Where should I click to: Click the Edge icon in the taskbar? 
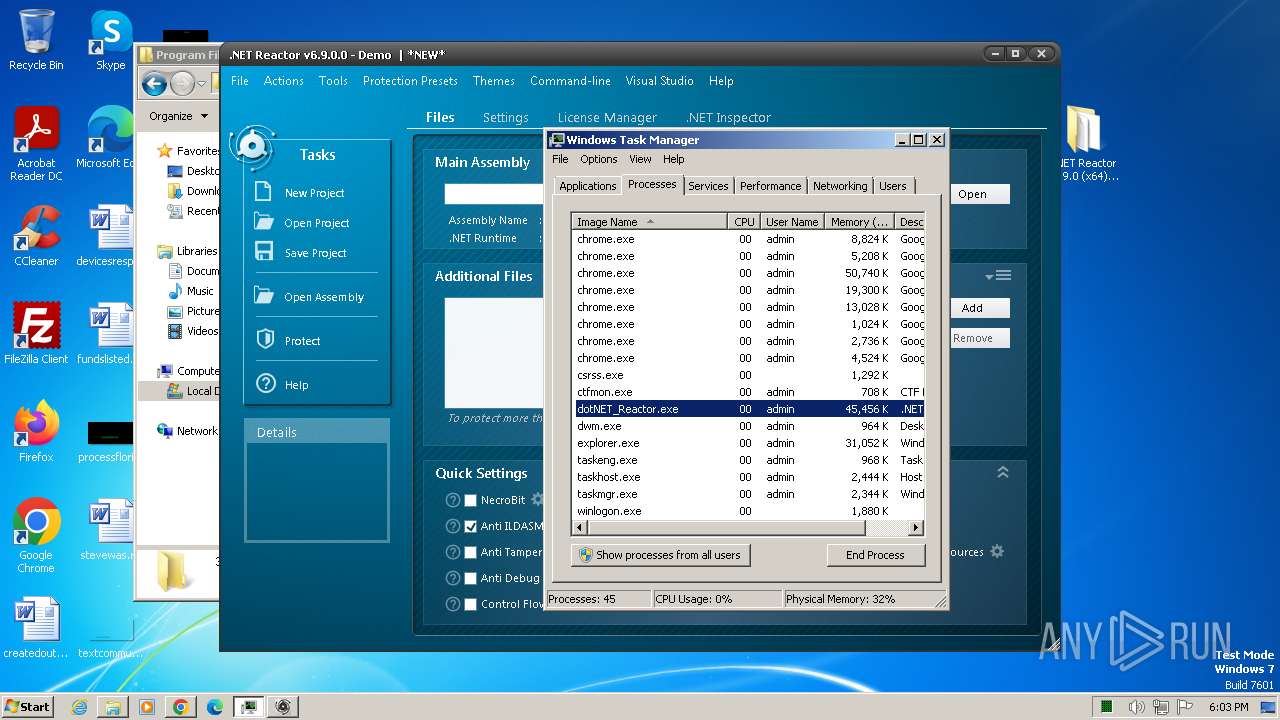click(x=215, y=707)
